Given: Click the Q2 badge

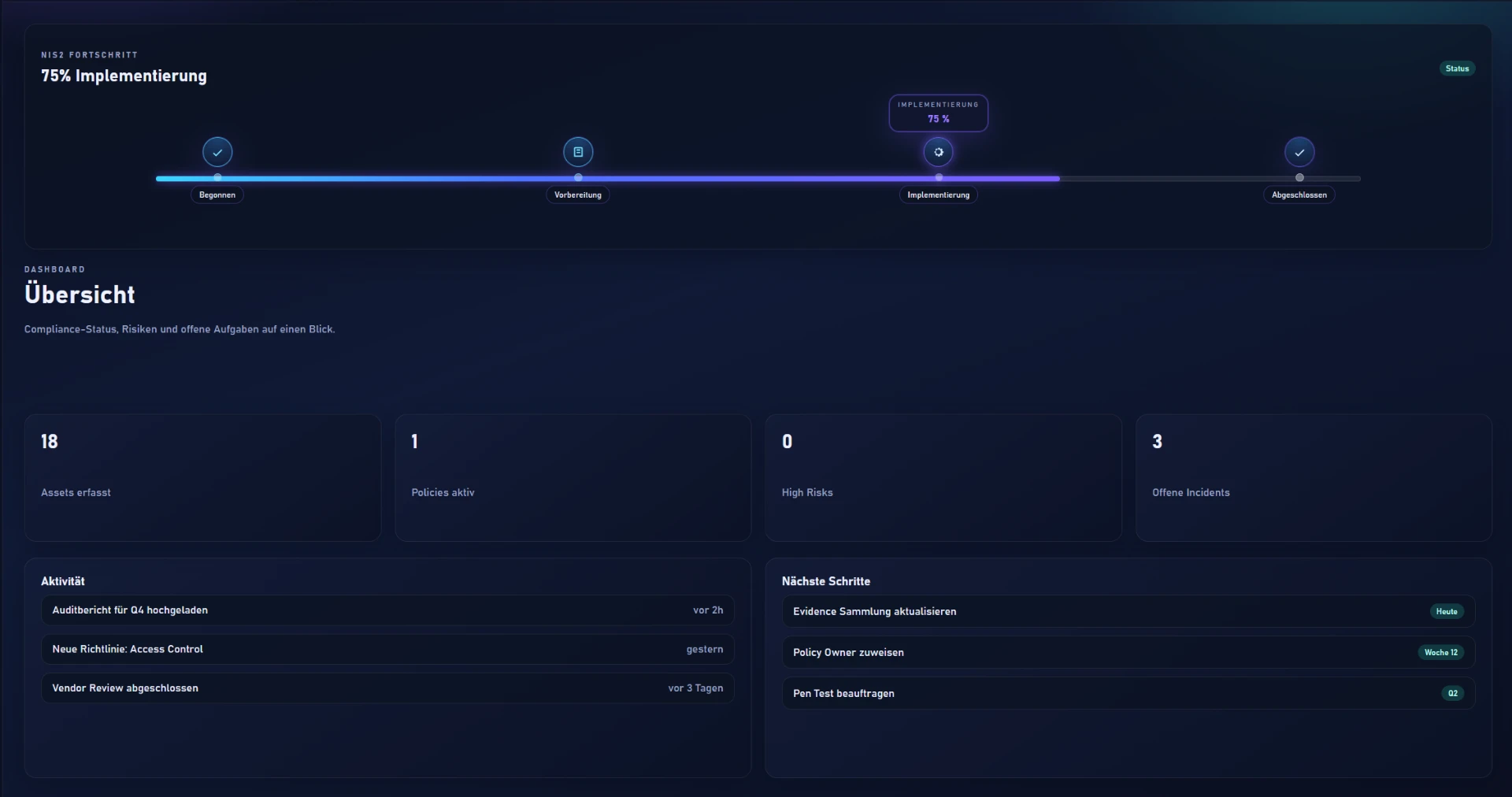Looking at the screenshot, I should click(1453, 693).
